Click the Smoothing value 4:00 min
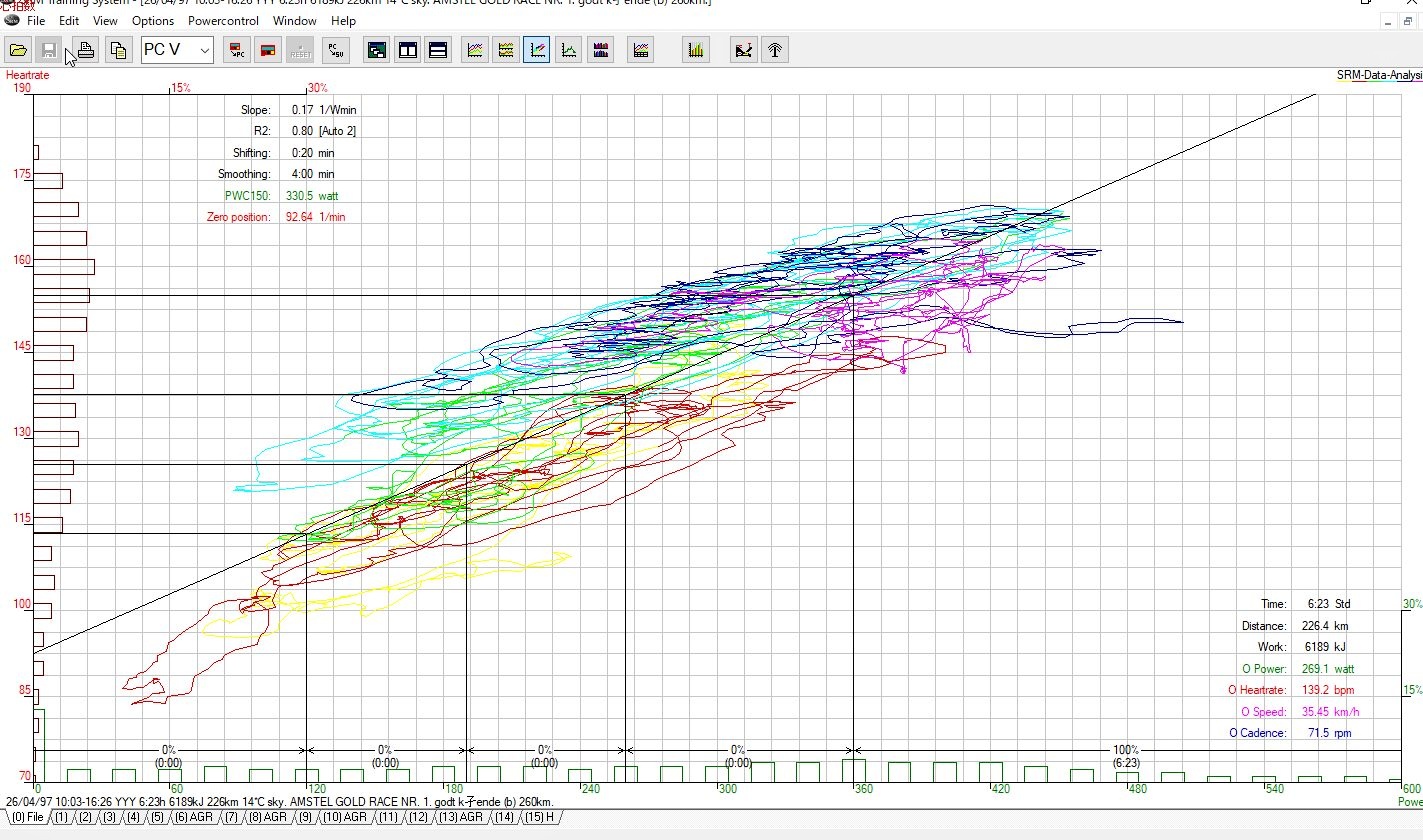The height and width of the screenshot is (840, 1423). tap(312, 174)
